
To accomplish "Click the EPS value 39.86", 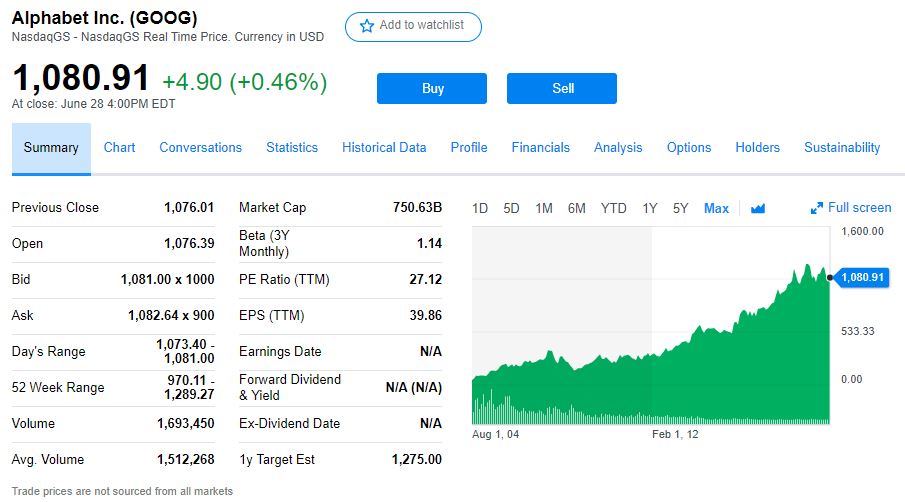I will 425,316.
